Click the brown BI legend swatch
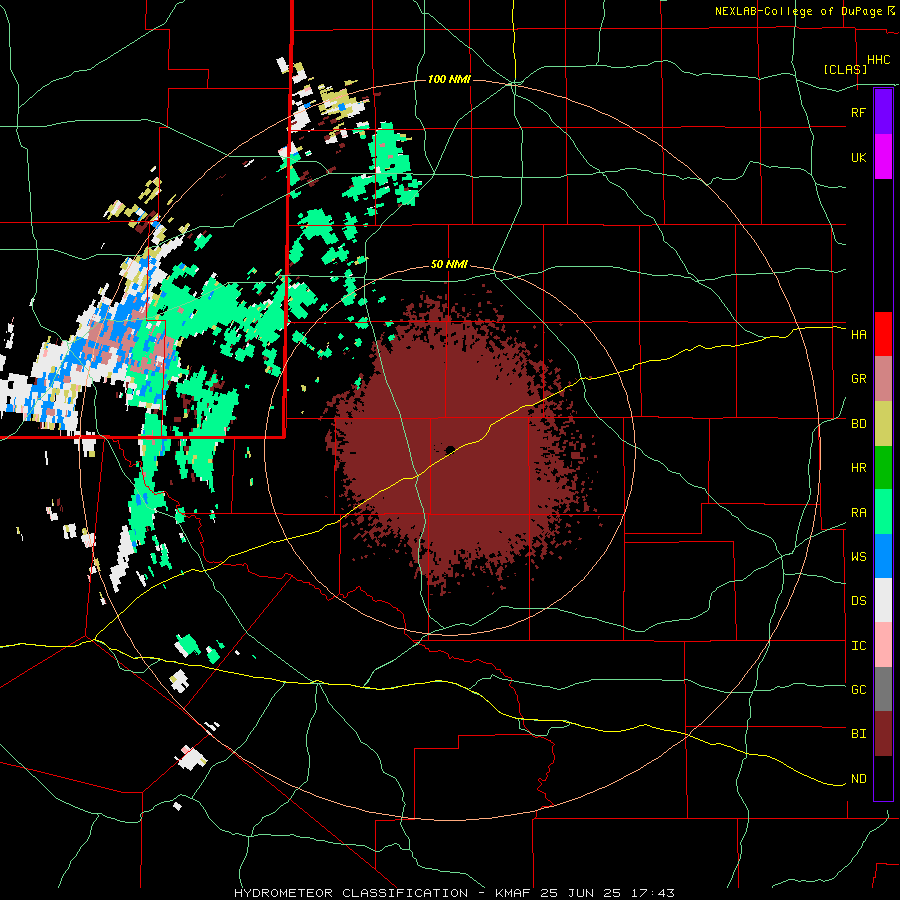Image resolution: width=900 pixels, height=900 pixels. click(x=883, y=734)
